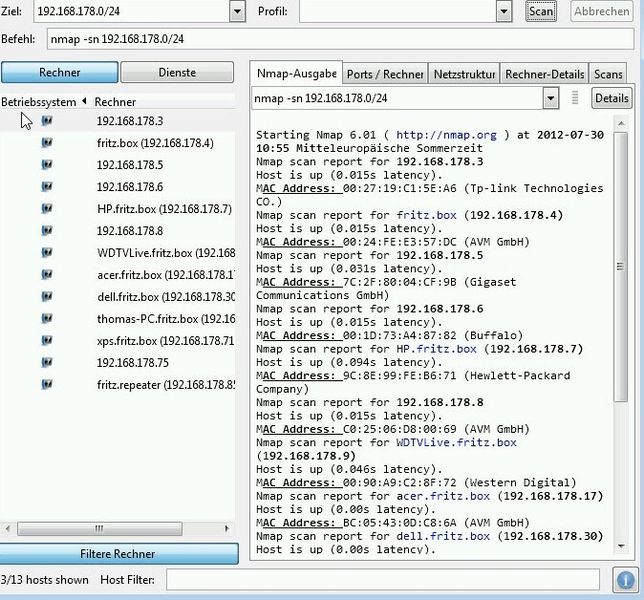Viewport: 644px width, 600px height.
Task: Click OS icon next to 192.168.178.5
Action: click(47, 165)
